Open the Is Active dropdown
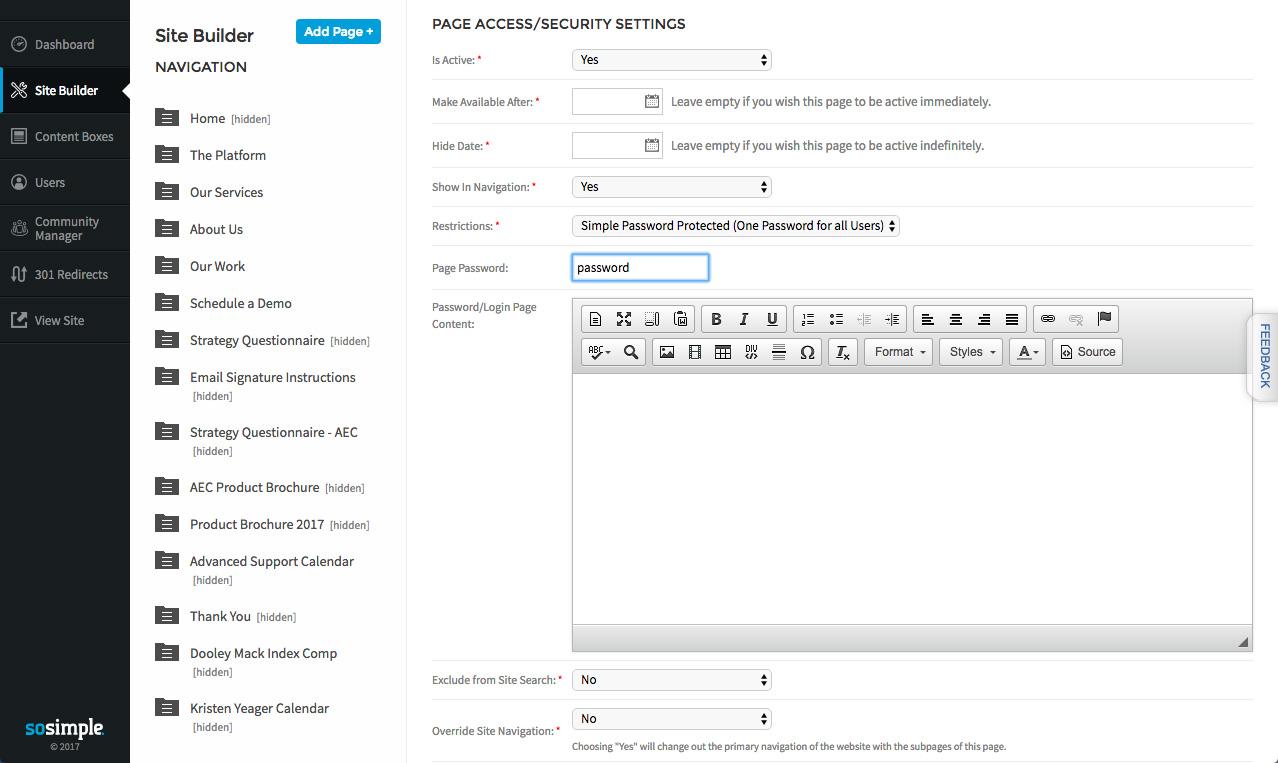The height and width of the screenshot is (763, 1278). (x=671, y=60)
